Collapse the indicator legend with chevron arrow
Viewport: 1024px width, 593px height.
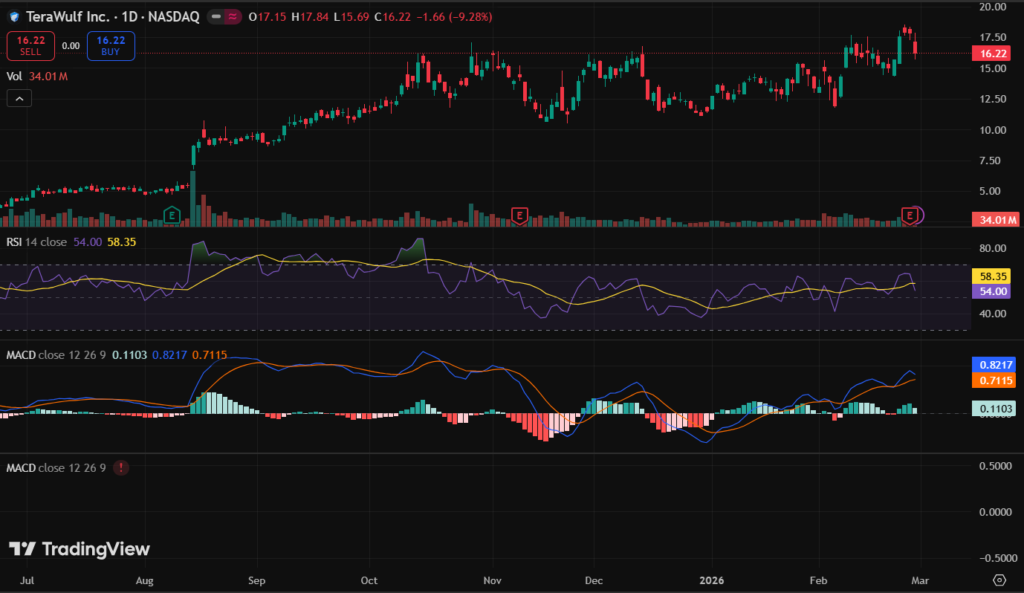(x=20, y=98)
